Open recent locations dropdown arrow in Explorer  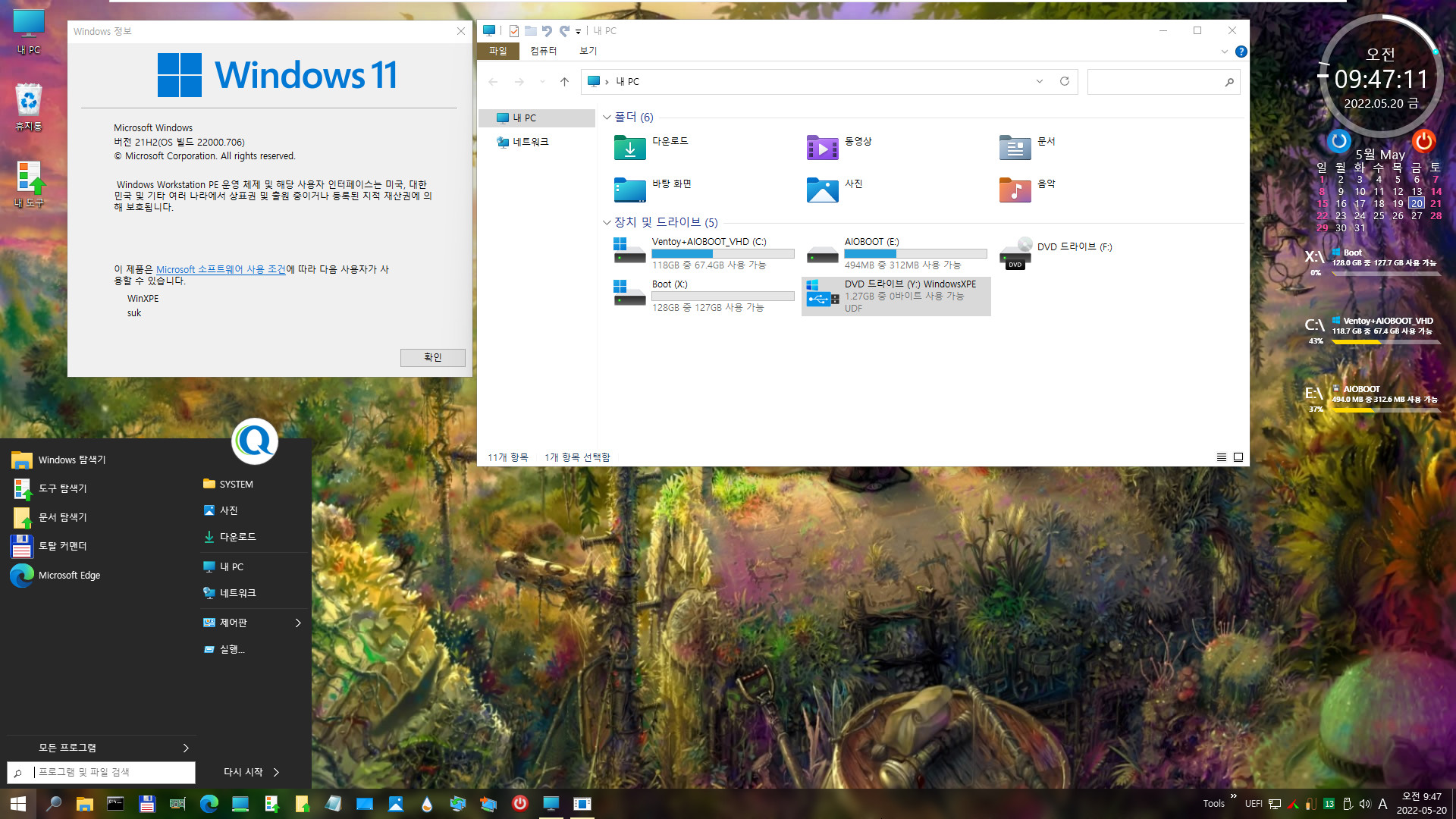pos(542,82)
